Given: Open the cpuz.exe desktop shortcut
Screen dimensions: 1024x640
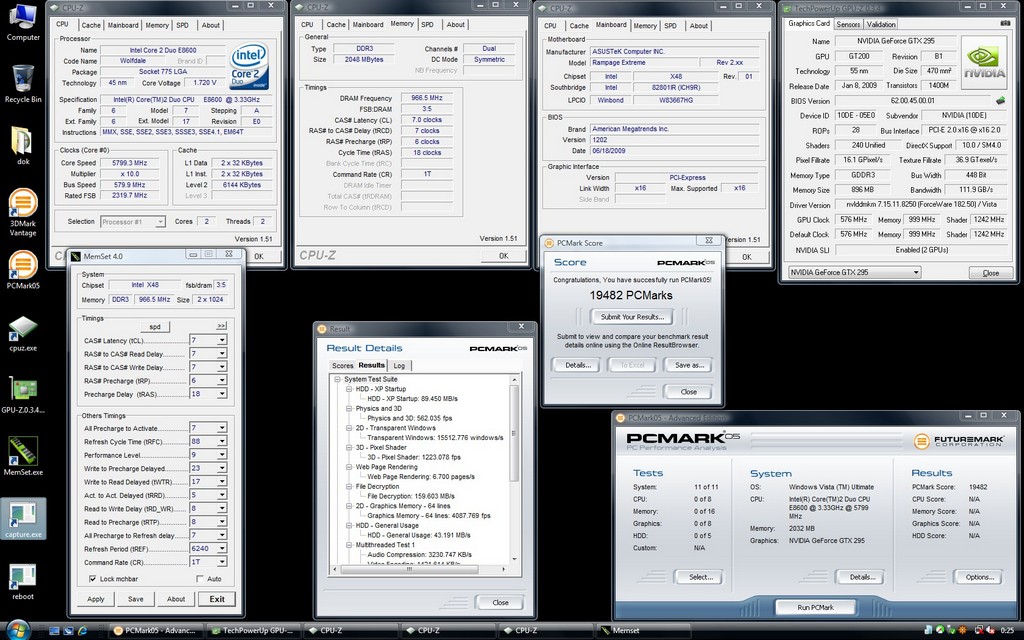Looking at the screenshot, I should point(23,333).
